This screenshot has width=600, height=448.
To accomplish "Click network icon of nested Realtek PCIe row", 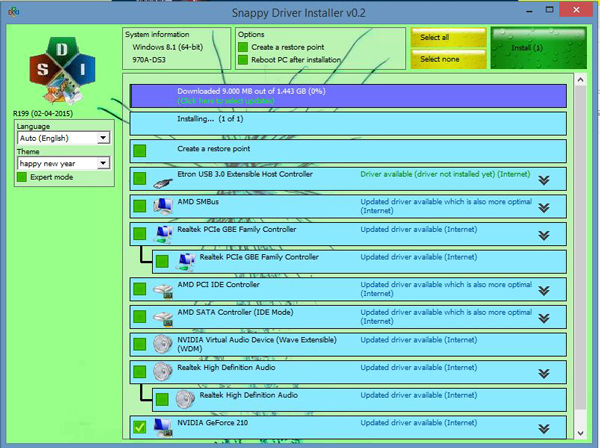I will 186,262.
